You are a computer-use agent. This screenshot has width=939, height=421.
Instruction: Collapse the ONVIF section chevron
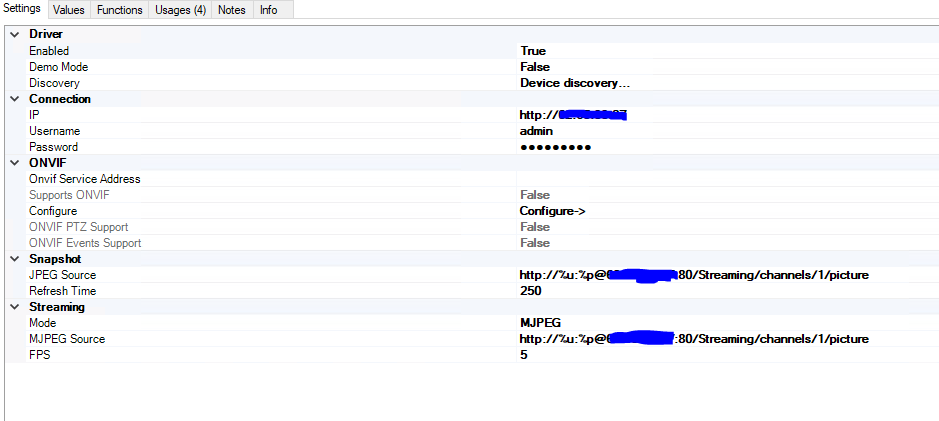(x=14, y=163)
